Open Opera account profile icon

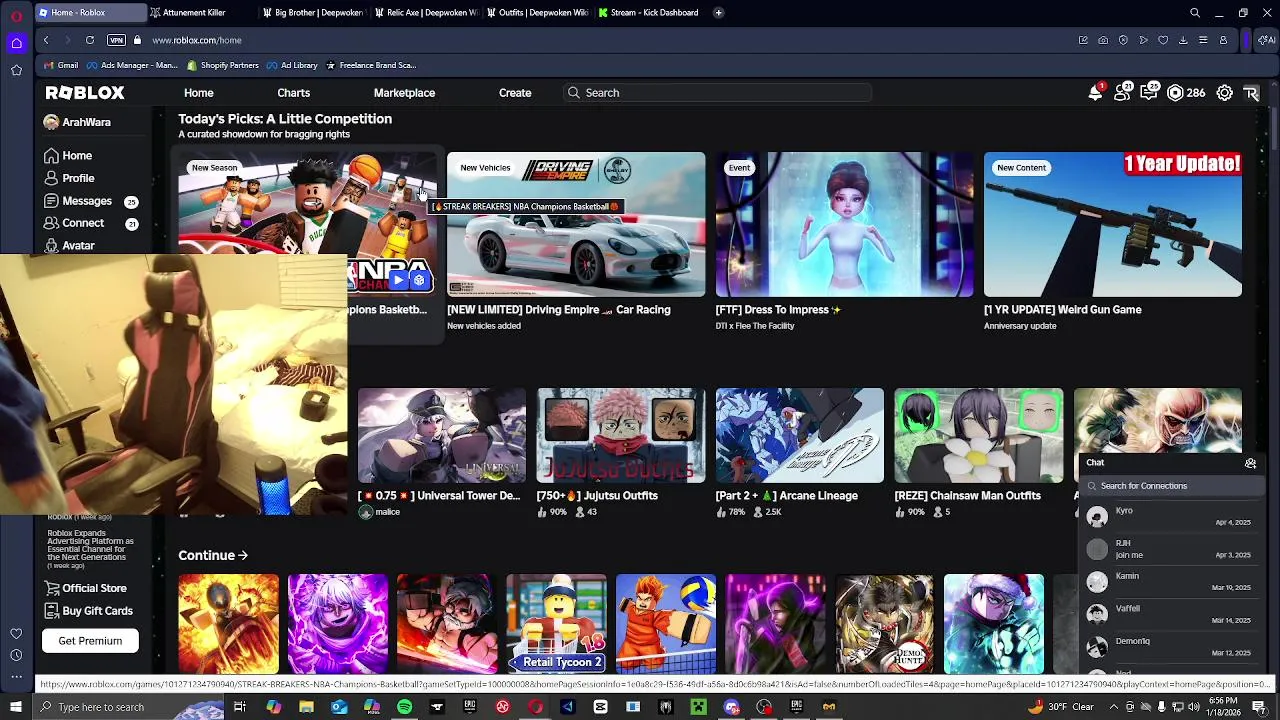click(1223, 40)
